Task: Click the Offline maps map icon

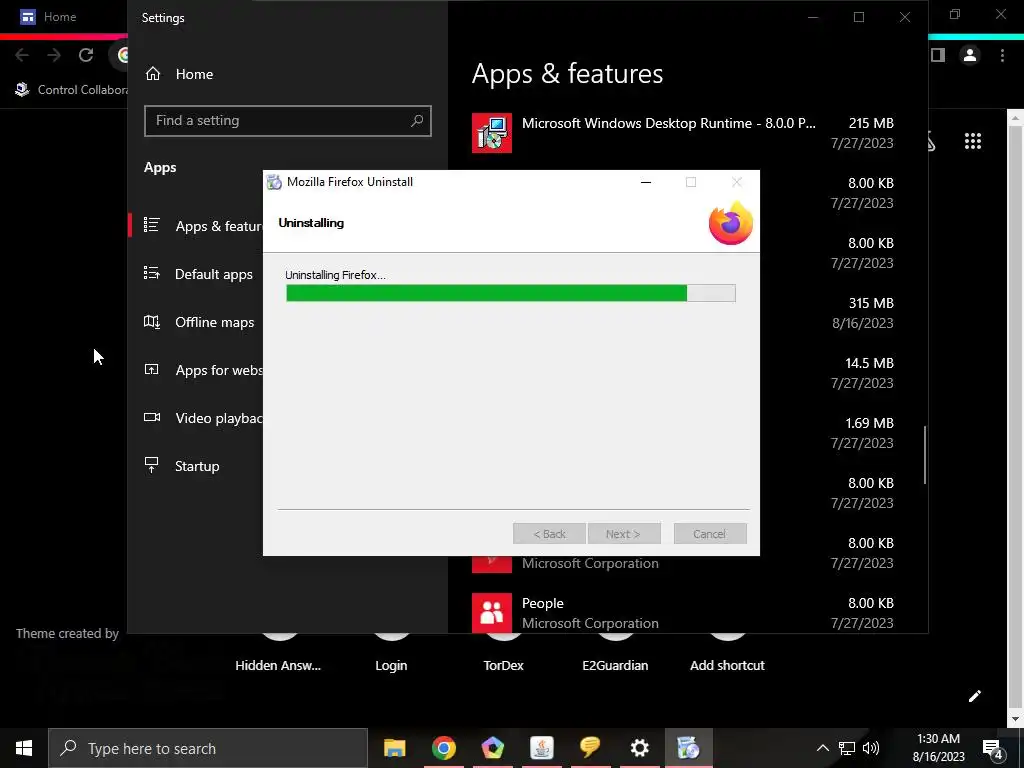Action: tap(152, 321)
